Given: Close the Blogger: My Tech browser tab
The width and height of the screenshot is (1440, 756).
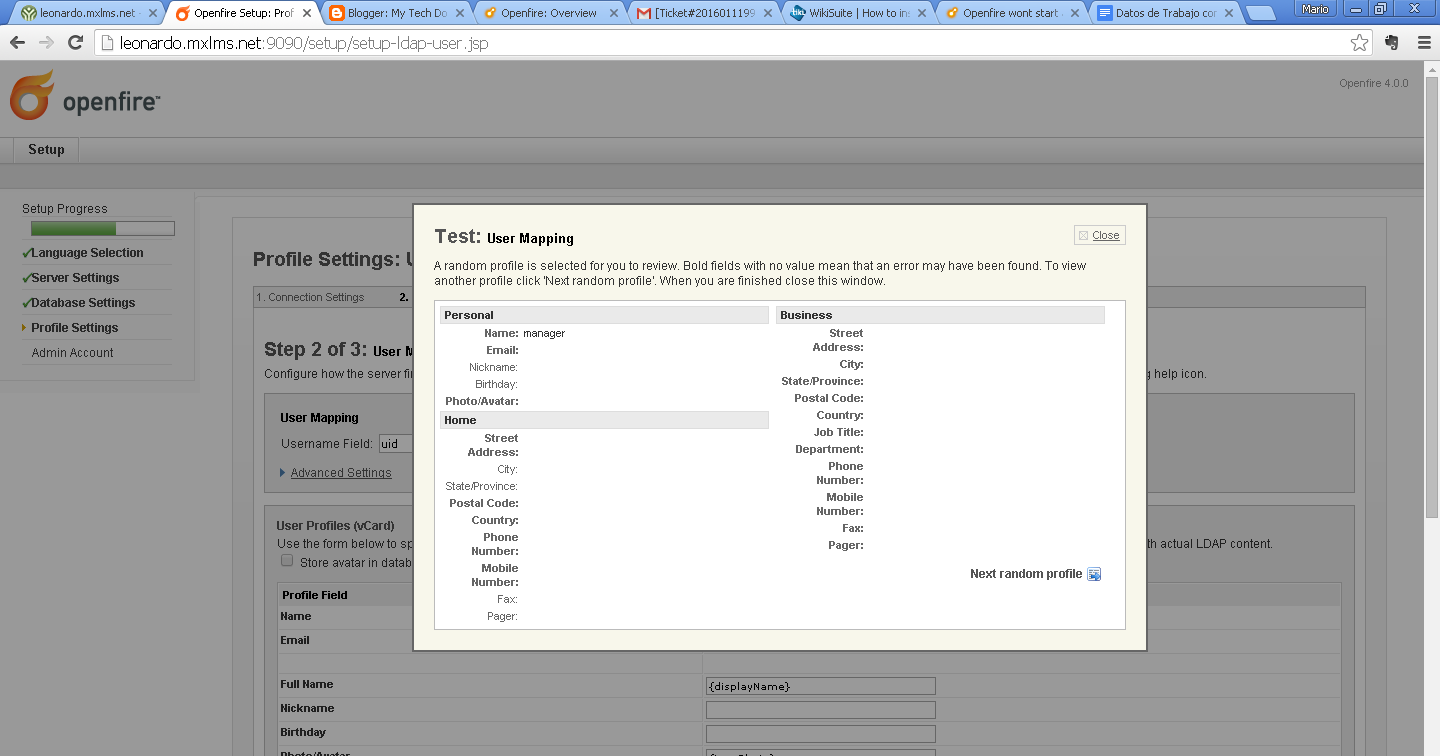Looking at the screenshot, I should [461, 14].
